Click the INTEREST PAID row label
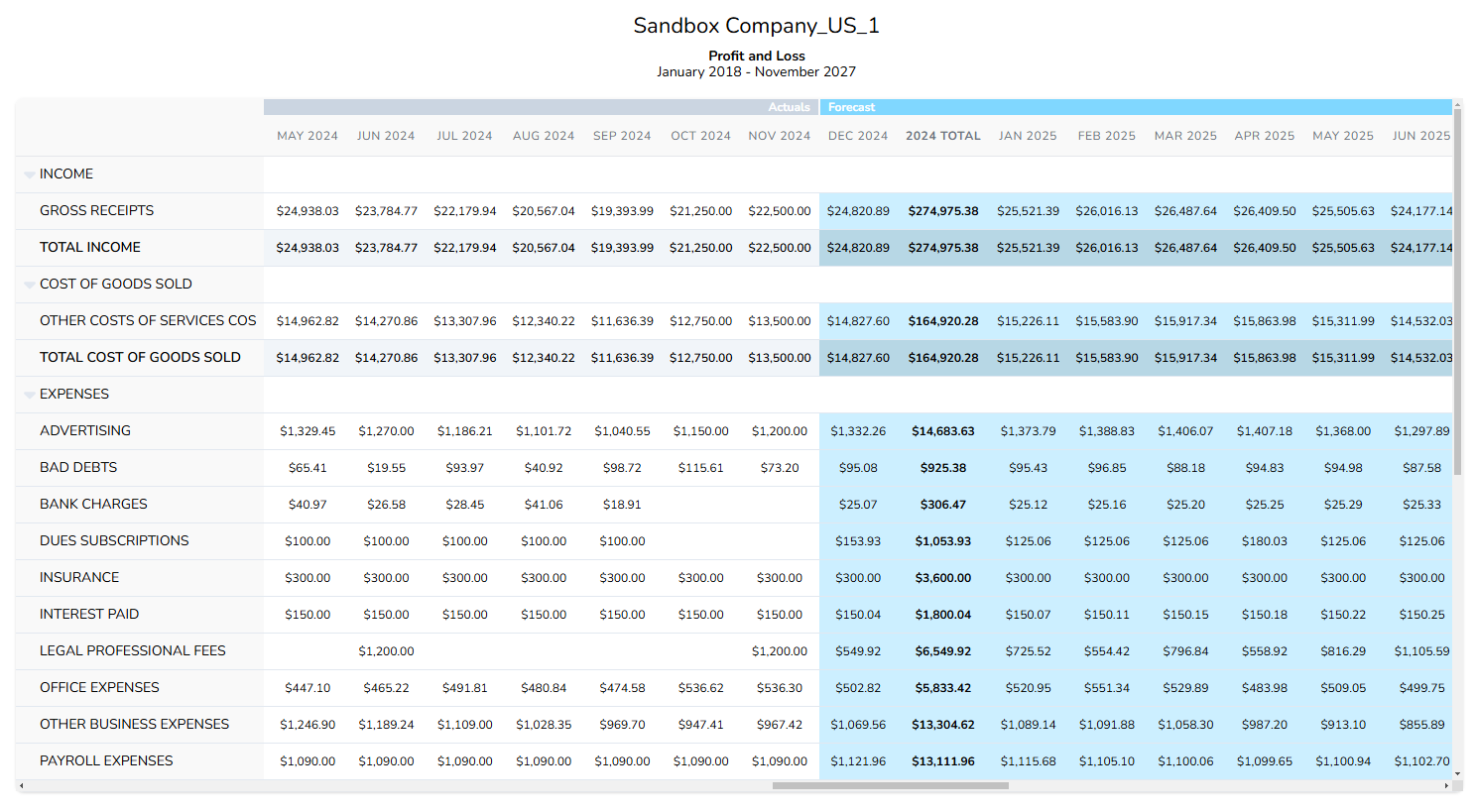Screen dimensions: 1476x812 coord(89,615)
